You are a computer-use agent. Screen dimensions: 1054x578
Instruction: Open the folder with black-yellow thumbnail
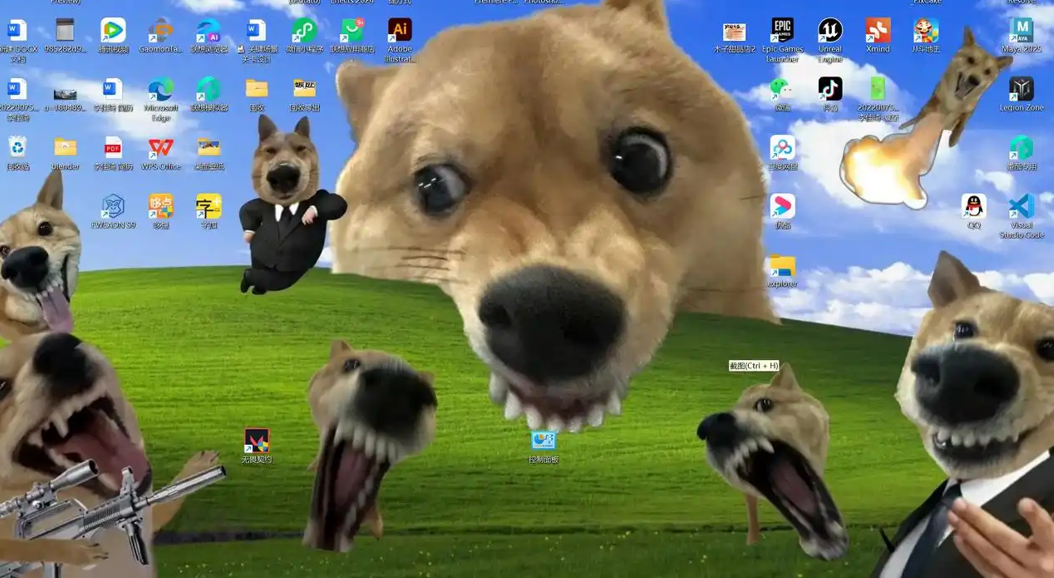click(x=304, y=89)
